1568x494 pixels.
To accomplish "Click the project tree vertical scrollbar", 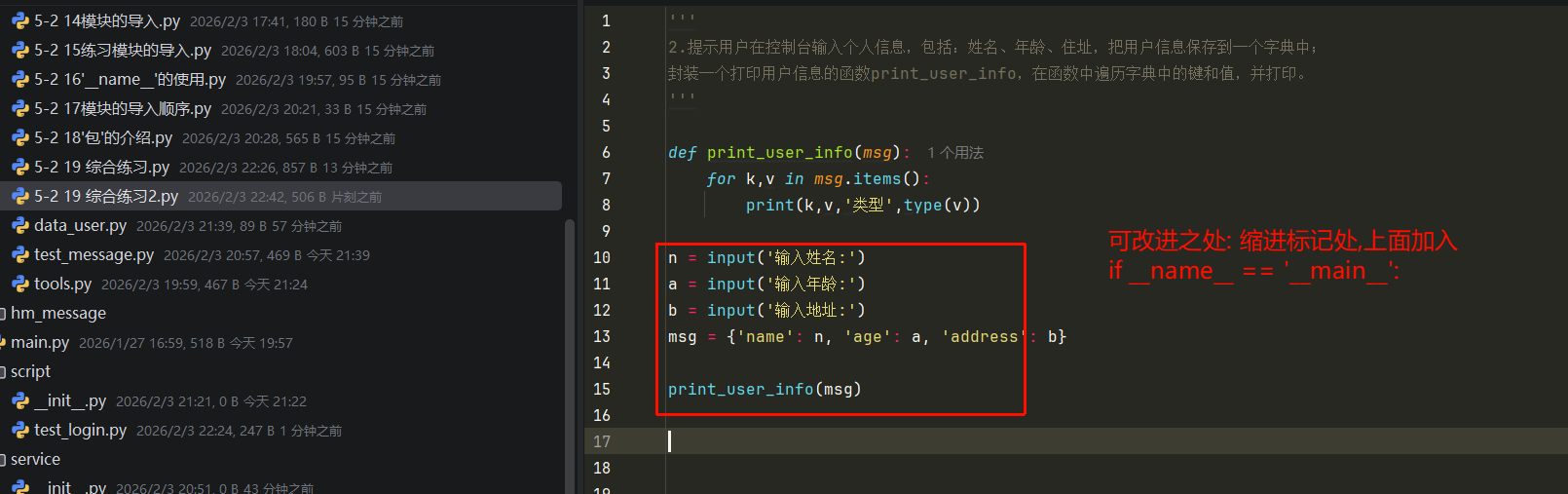I will [570, 356].
